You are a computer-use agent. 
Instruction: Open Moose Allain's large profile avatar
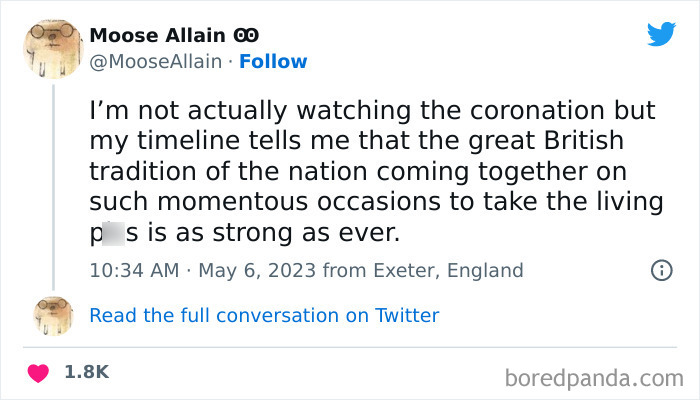[x=53, y=46]
